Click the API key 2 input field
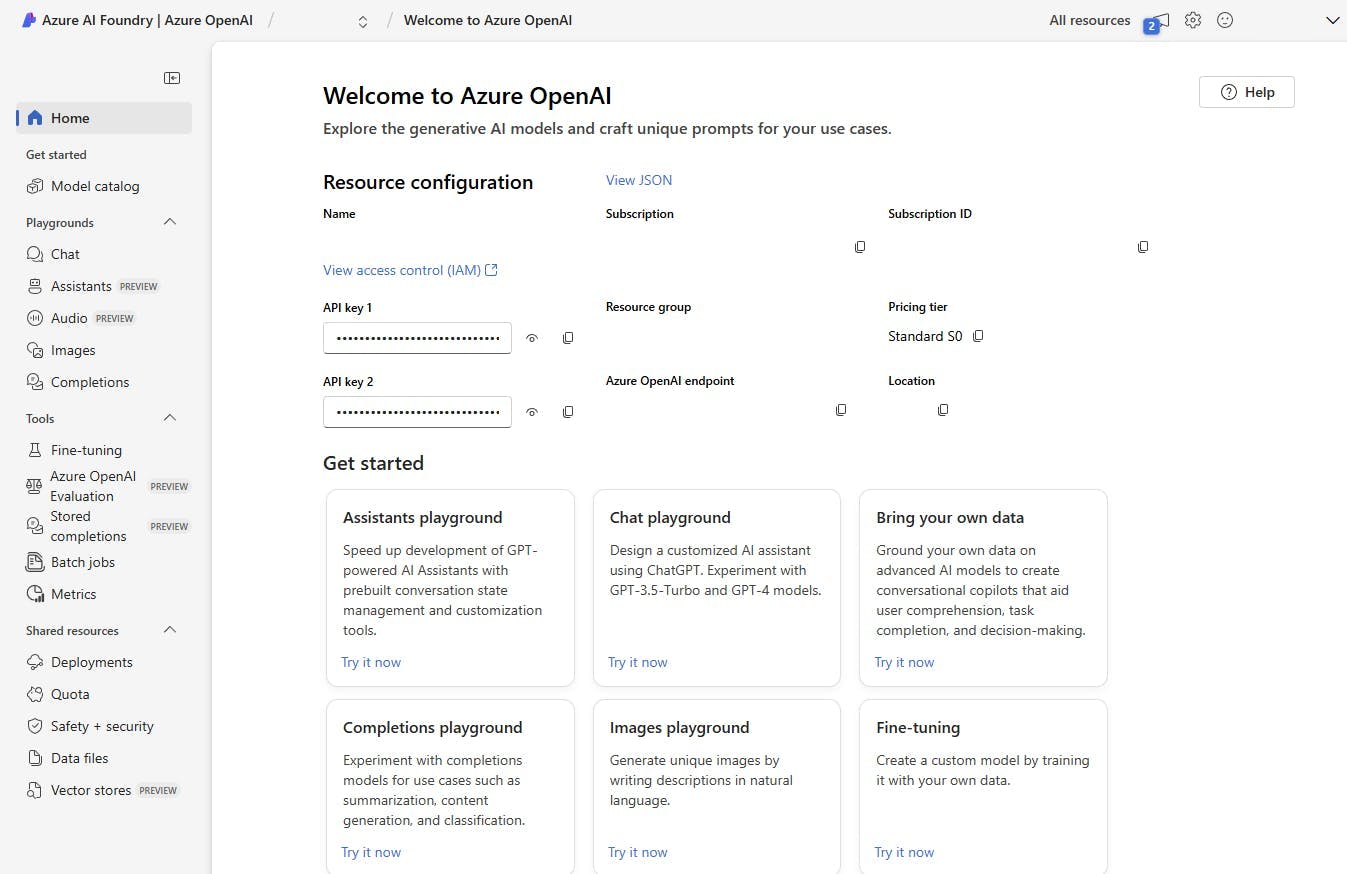The width and height of the screenshot is (1347, 874). 417,412
